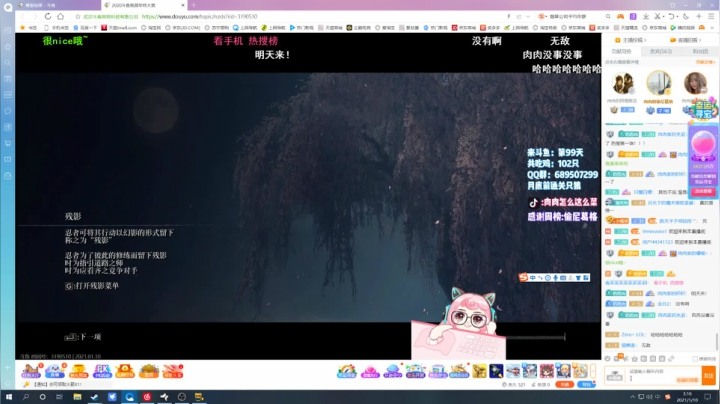Bookmark this page with the star icon
Screen dimensions: 720x404
(78, 17)
